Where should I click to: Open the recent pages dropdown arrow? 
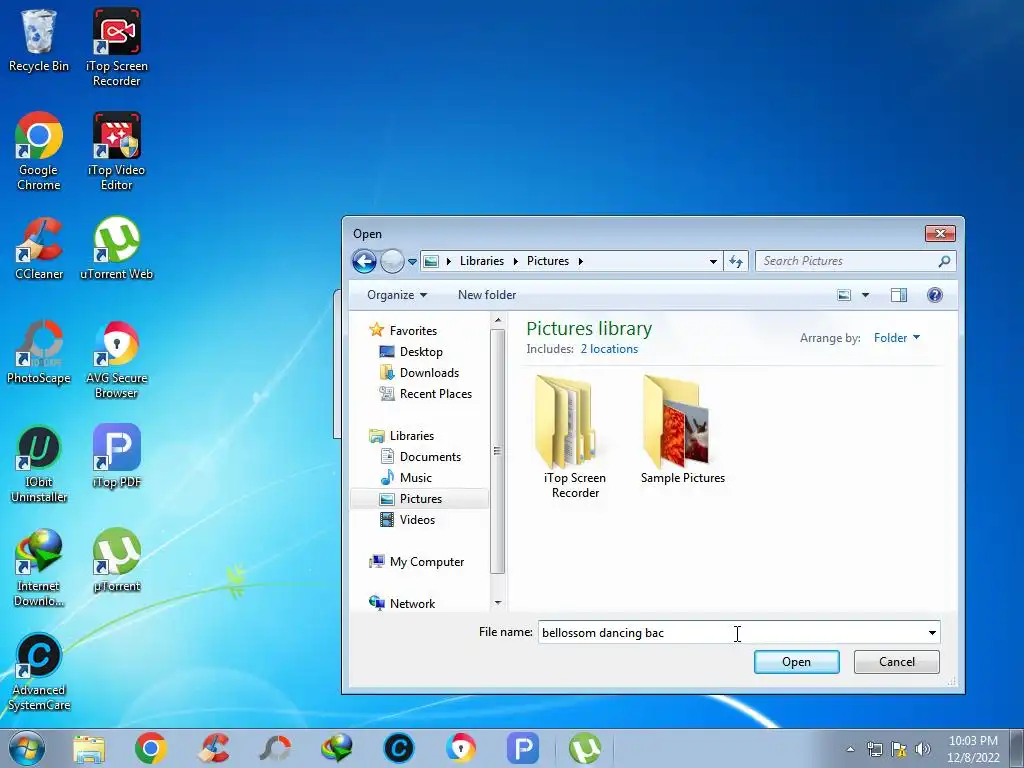(x=412, y=262)
